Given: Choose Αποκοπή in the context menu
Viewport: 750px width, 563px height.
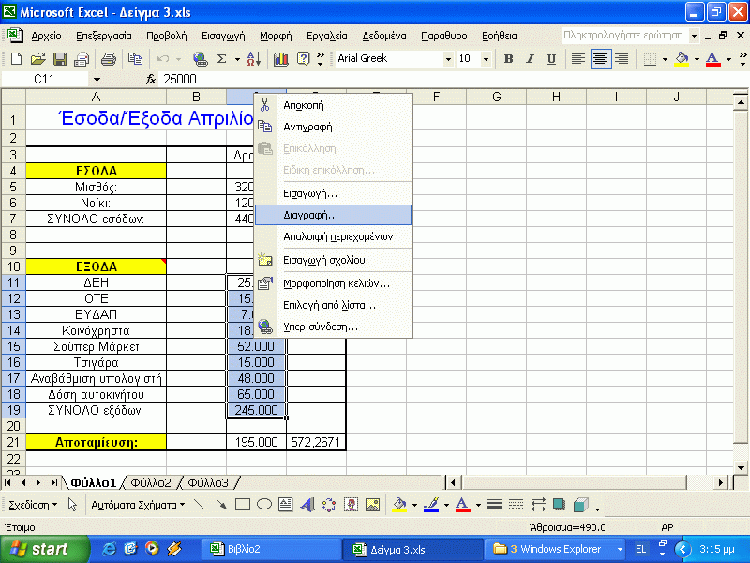Looking at the screenshot, I should coord(333,105).
